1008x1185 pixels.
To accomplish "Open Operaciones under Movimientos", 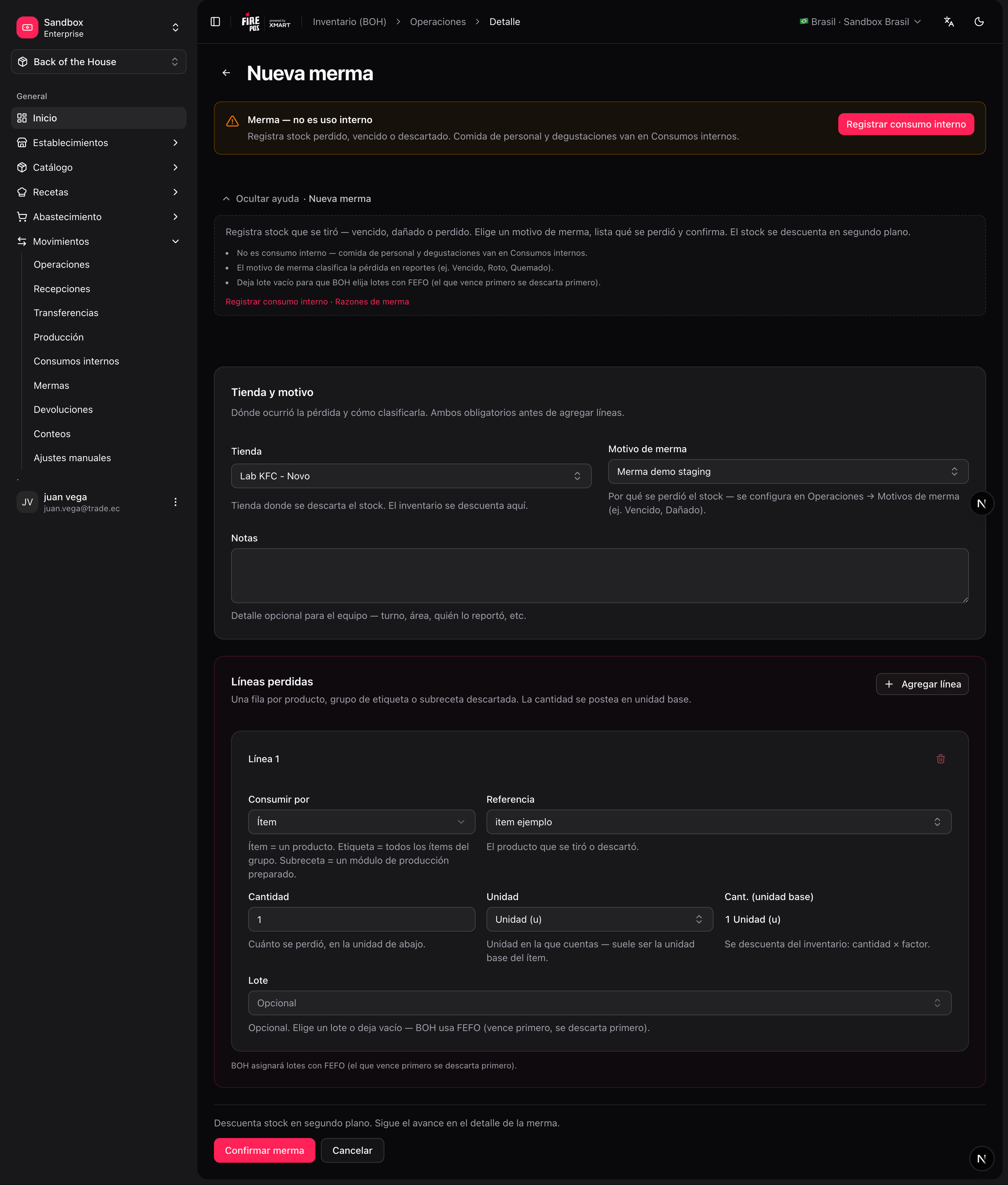I will pos(62,265).
